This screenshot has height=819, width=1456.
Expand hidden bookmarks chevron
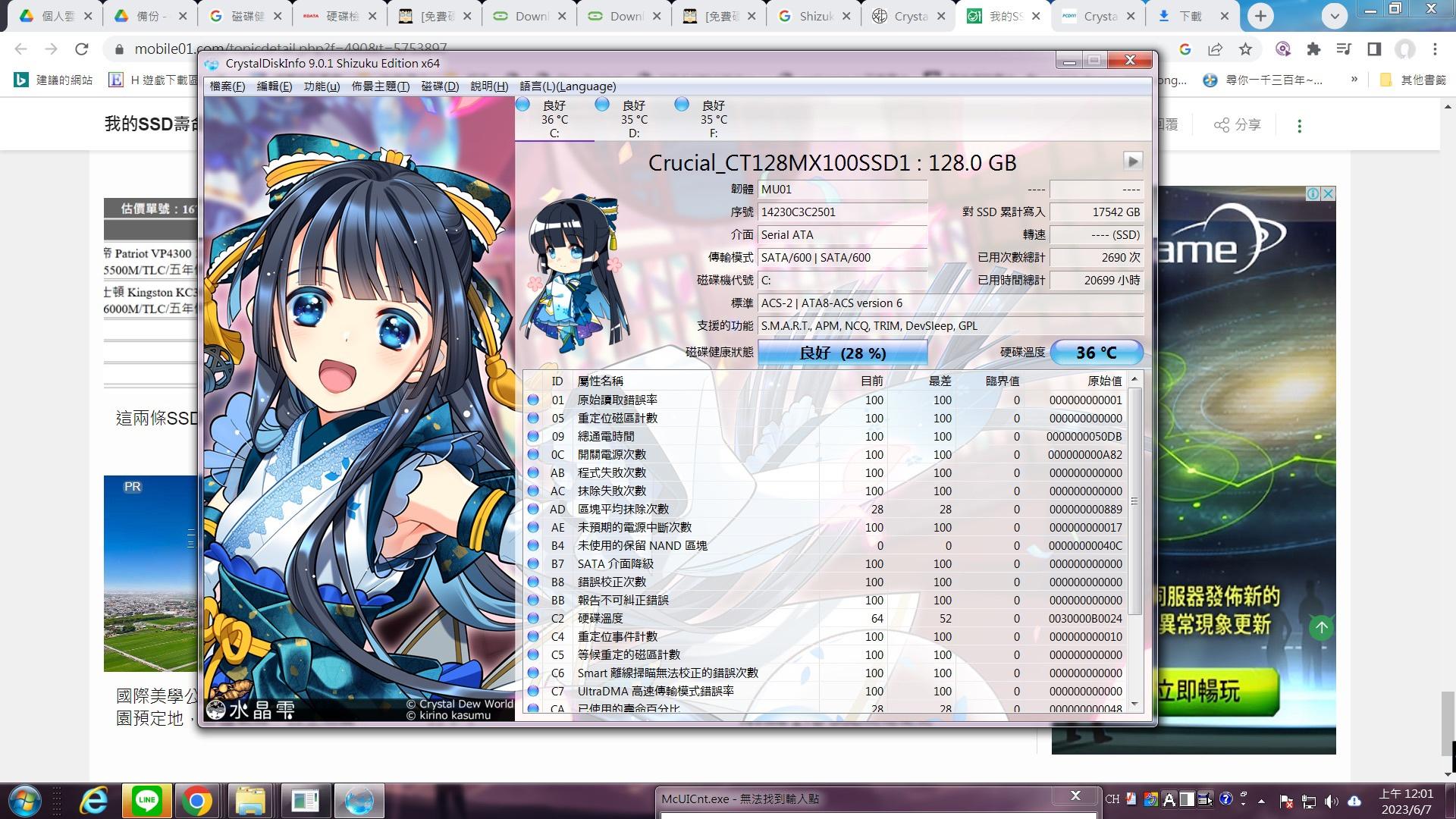(x=1354, y=80)
